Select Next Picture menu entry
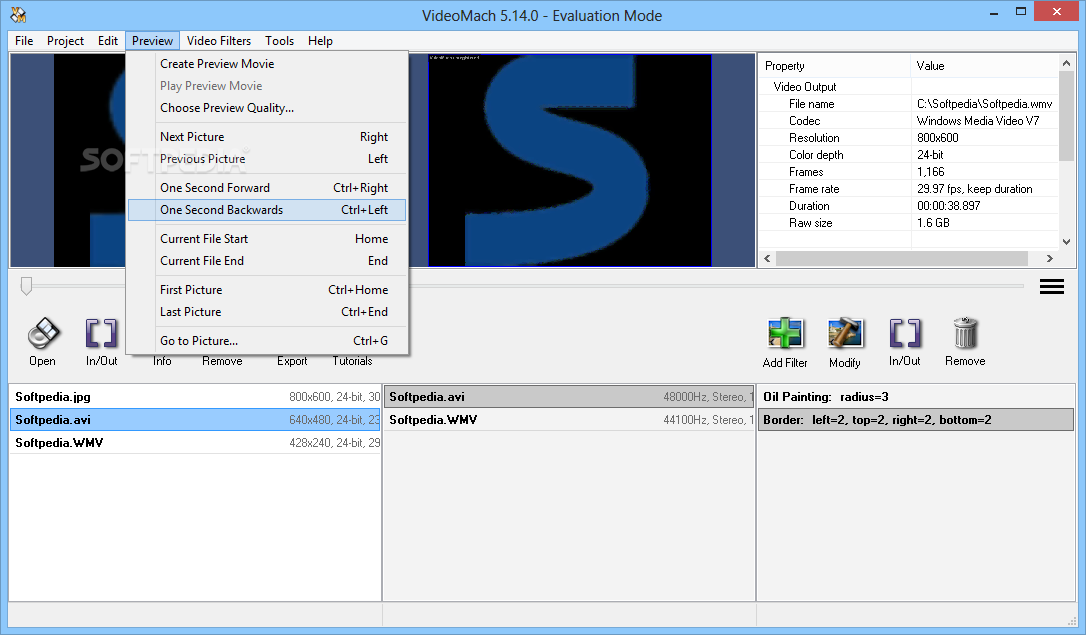1086x635 pixels. click(267, 137)
